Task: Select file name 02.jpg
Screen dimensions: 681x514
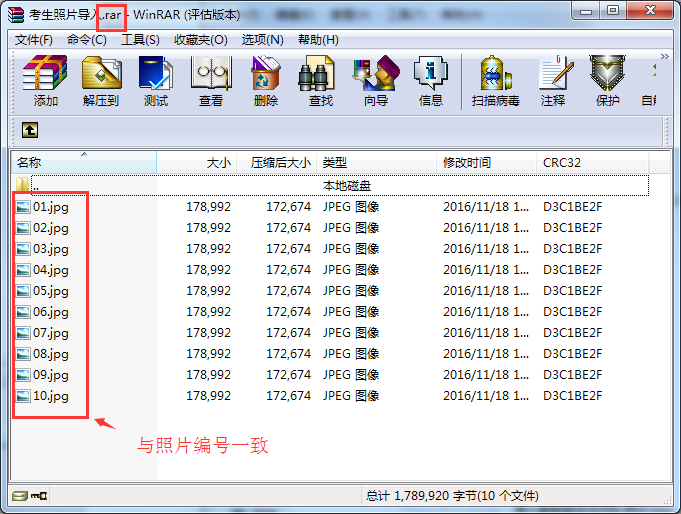Action: tap(51, 228)
